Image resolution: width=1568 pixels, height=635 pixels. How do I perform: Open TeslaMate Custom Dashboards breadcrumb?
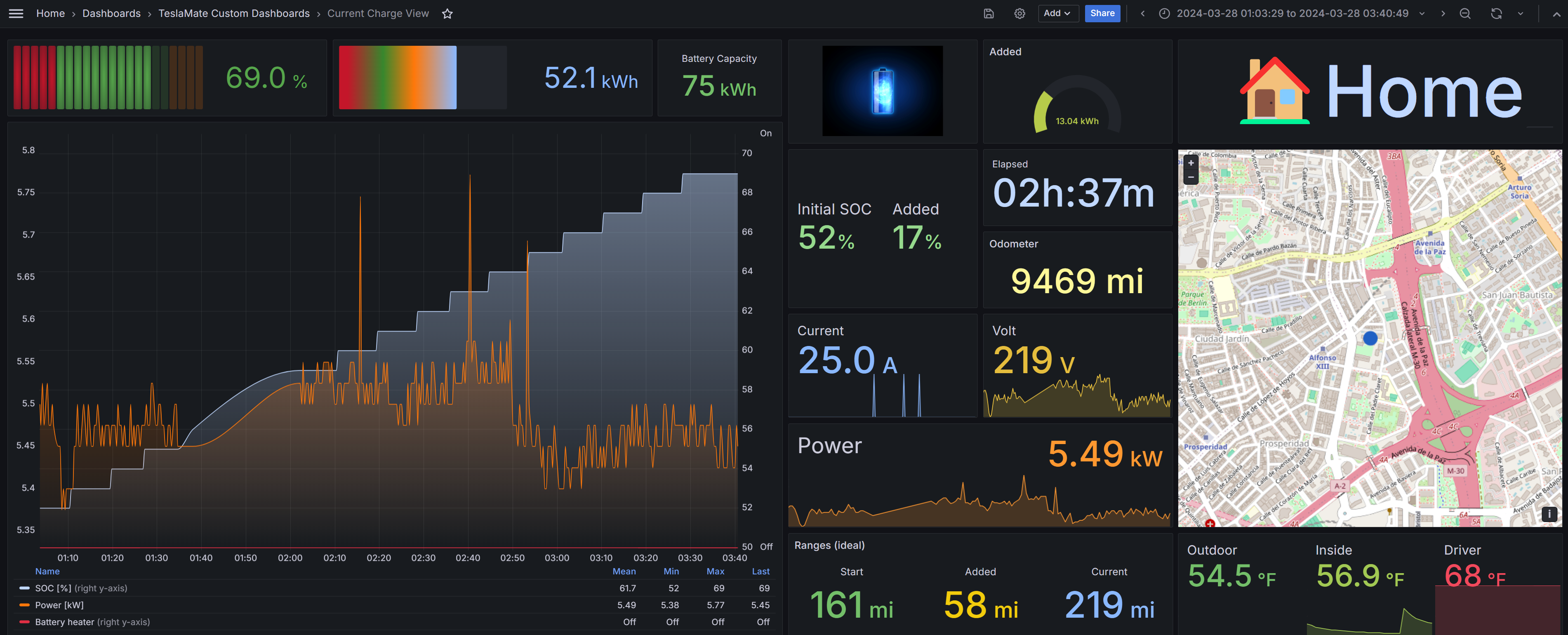(234, 13)
